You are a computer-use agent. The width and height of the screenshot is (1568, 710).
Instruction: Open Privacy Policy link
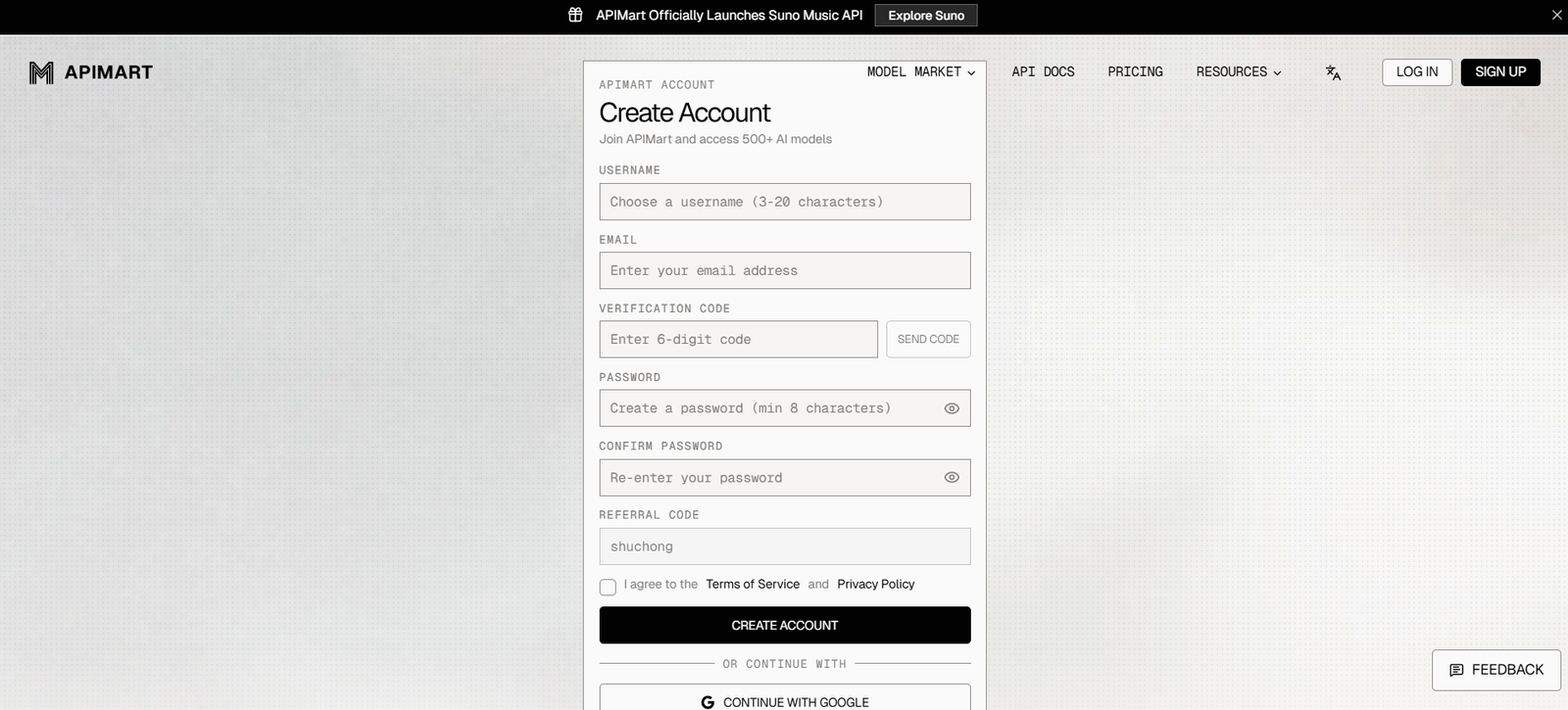(x=876, y=585)
